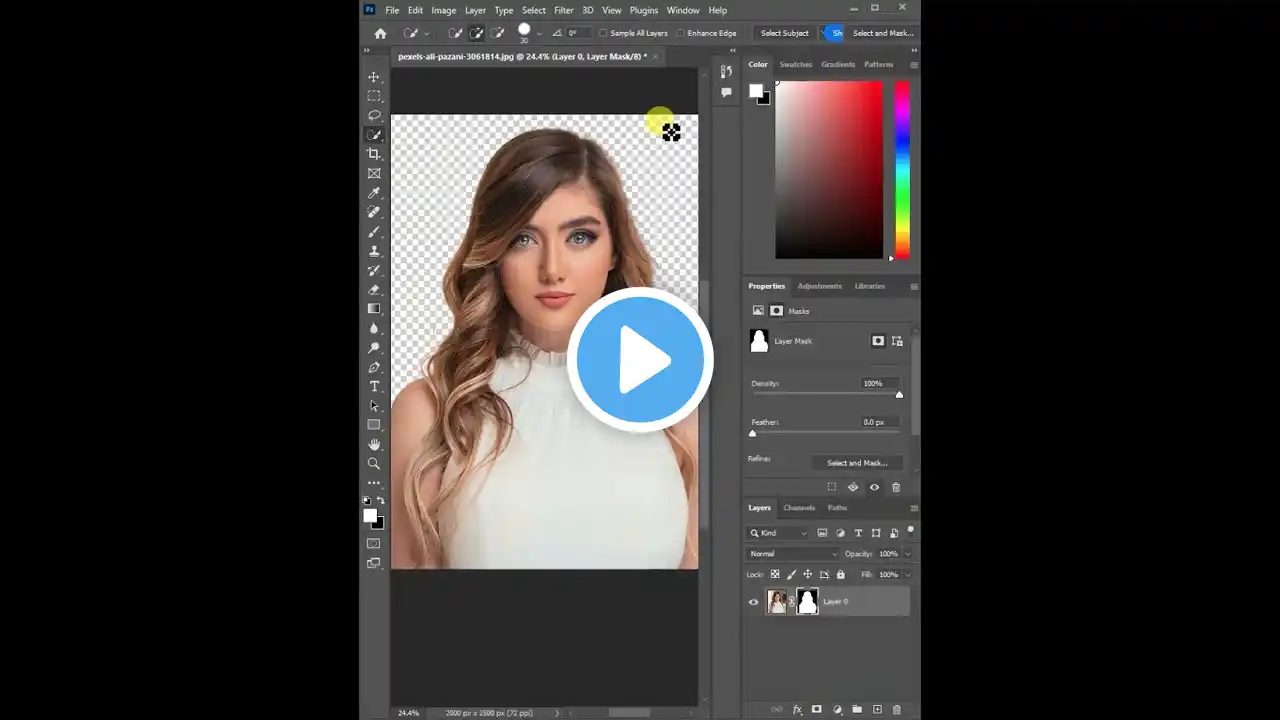Viewport: 1280px width, 720px height.
Task: Enable the Enhance Edge checkbox
Action: pos(681,33)
